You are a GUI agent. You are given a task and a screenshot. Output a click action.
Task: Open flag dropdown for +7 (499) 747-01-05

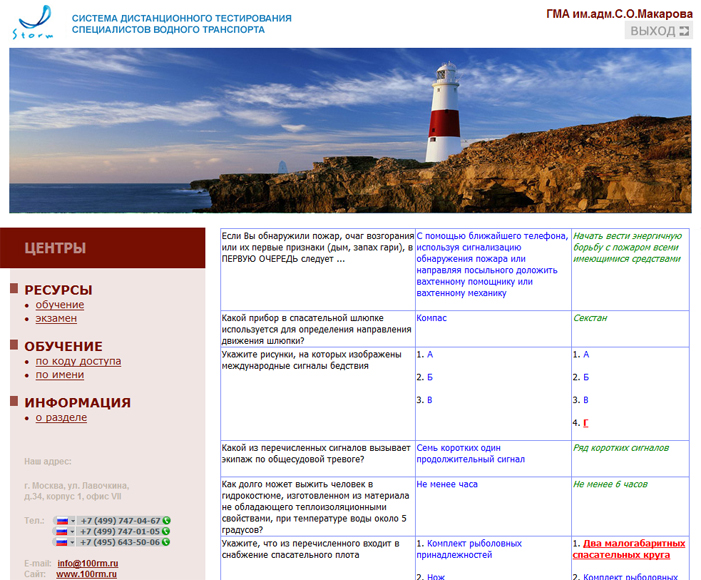tap(65, 531)
